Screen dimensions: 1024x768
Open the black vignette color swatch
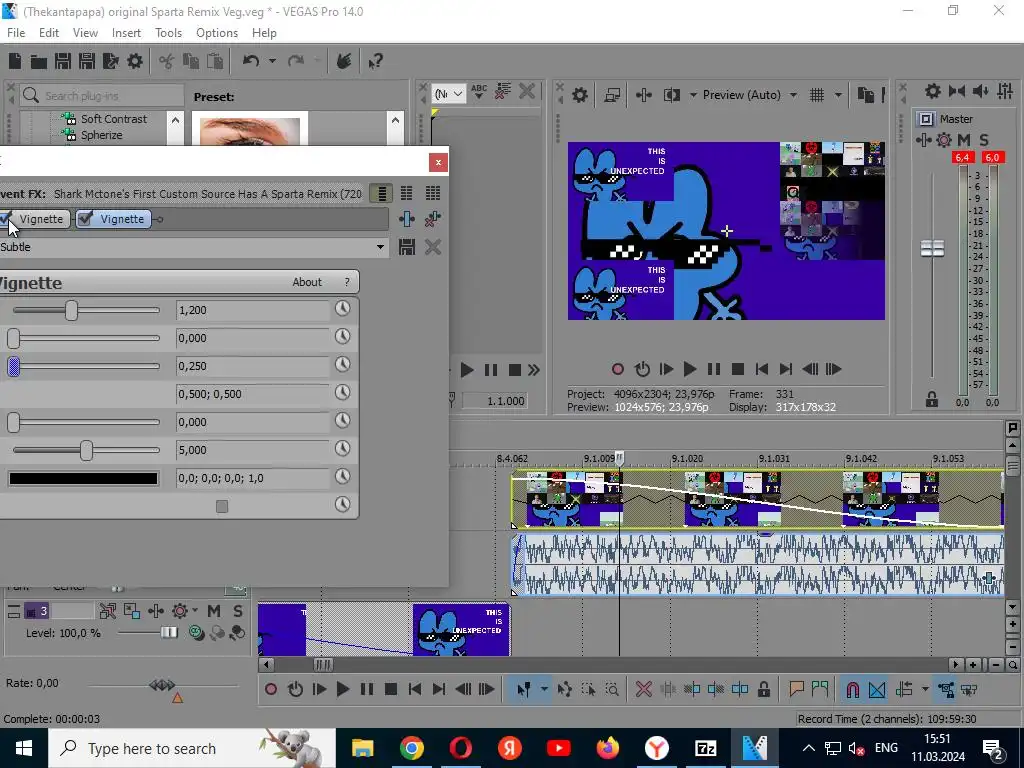84,479
